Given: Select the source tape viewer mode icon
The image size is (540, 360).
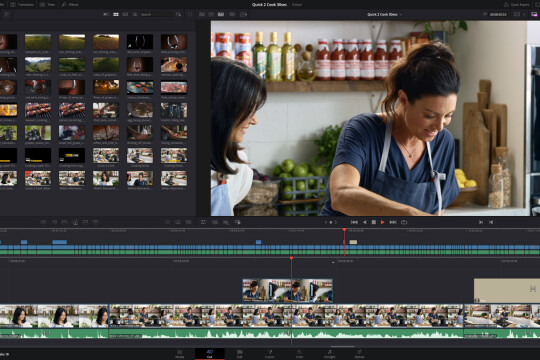Looking at the screenshot, I should click(211, 14).
